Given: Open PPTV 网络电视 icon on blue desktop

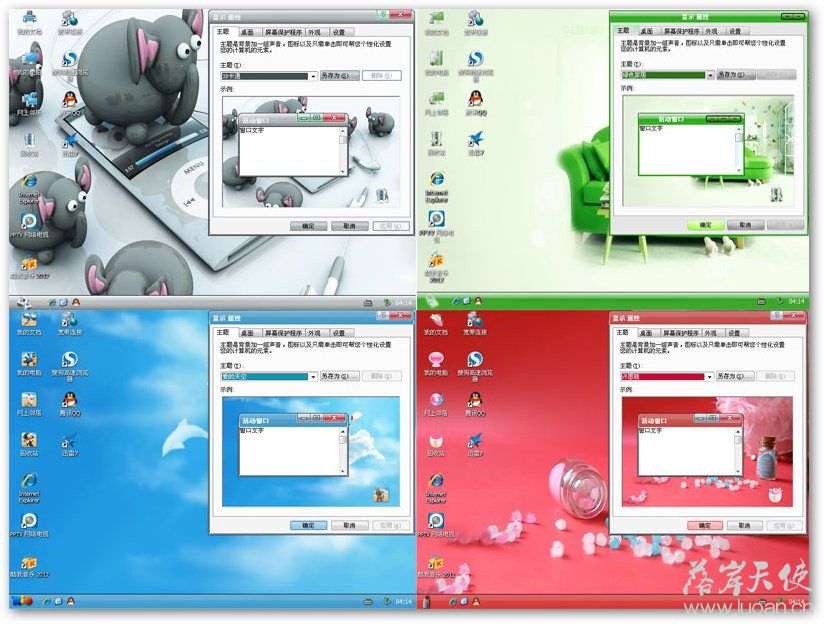Looking at the screenshot, I should [29, 520].
